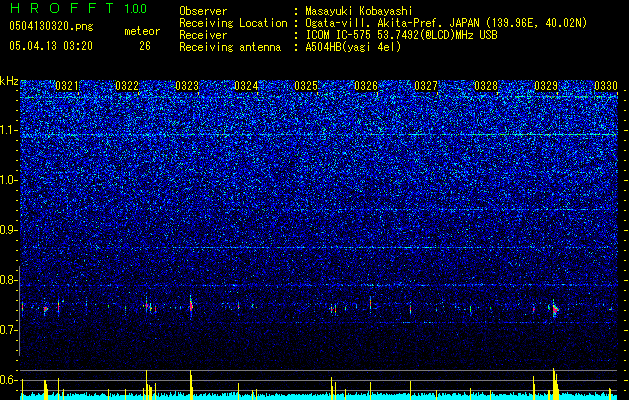The height and width of the screenshot is (400, 629).
Task: Click the 0321 time marker
Action: click(67, 86)
